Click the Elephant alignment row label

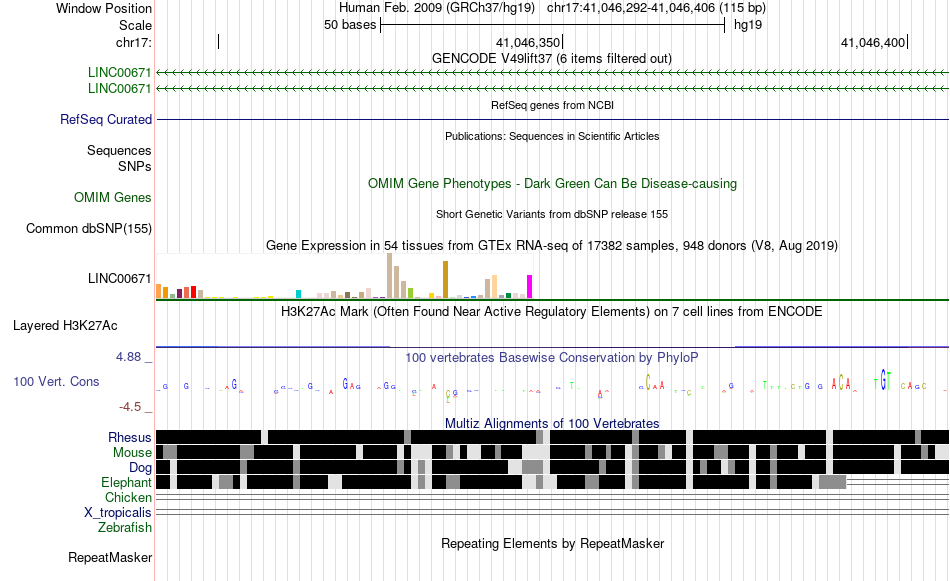(x=126, y=482)
